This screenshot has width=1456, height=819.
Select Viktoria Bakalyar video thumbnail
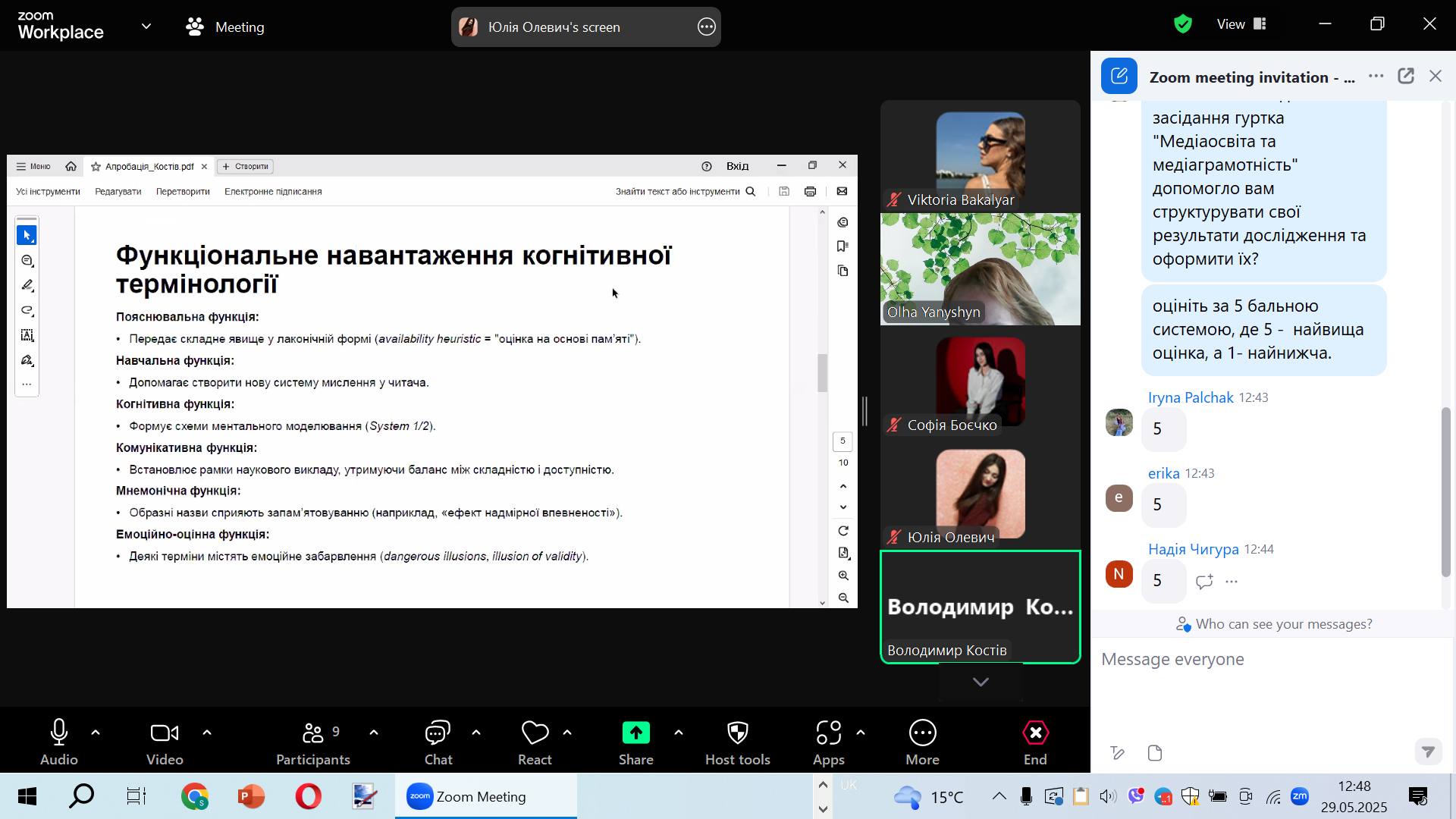pos(981,155)
